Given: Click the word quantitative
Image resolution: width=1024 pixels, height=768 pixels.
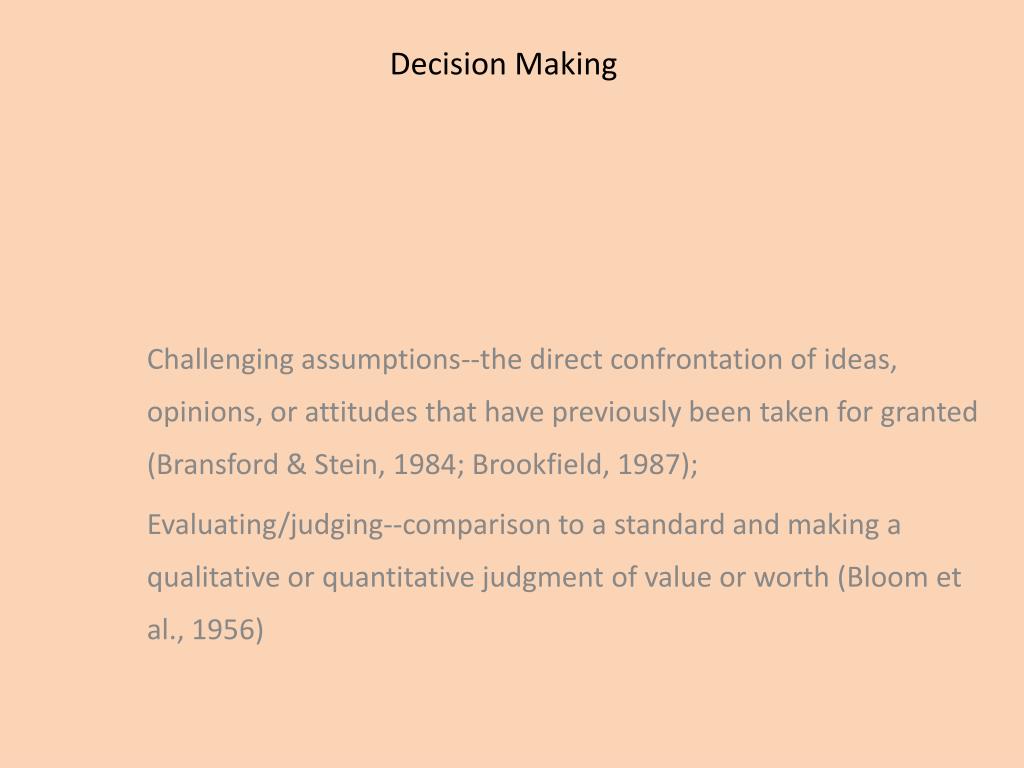Looking at the screenshot, I should point(398,578).
